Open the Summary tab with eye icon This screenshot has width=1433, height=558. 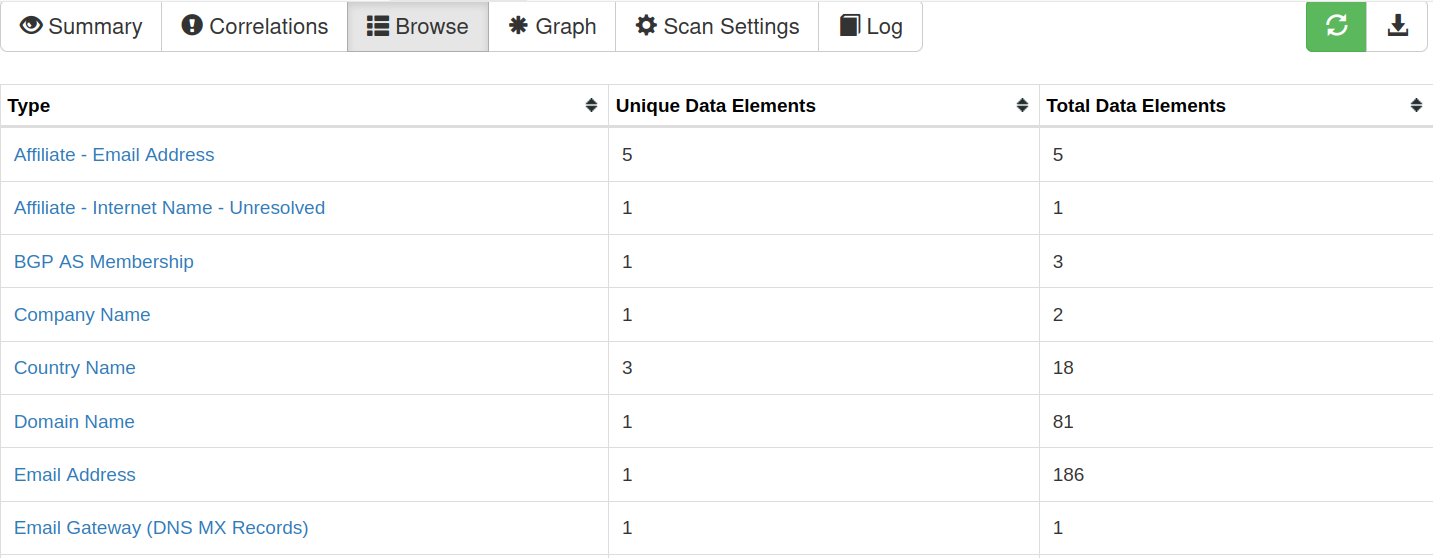(81, 26)
